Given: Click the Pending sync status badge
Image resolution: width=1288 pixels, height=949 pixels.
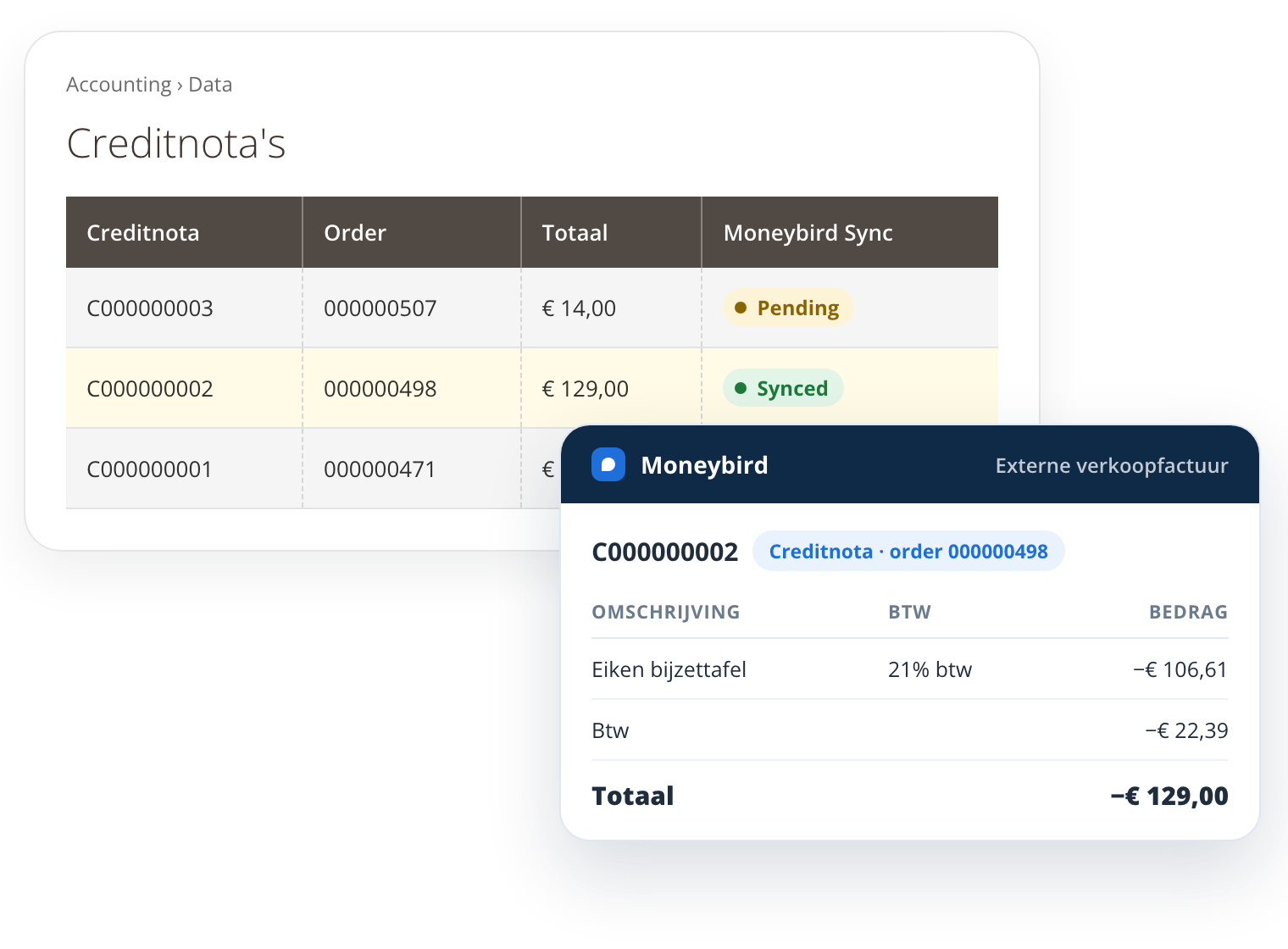Looking at the screenshot, I should [x=787, y=308].
